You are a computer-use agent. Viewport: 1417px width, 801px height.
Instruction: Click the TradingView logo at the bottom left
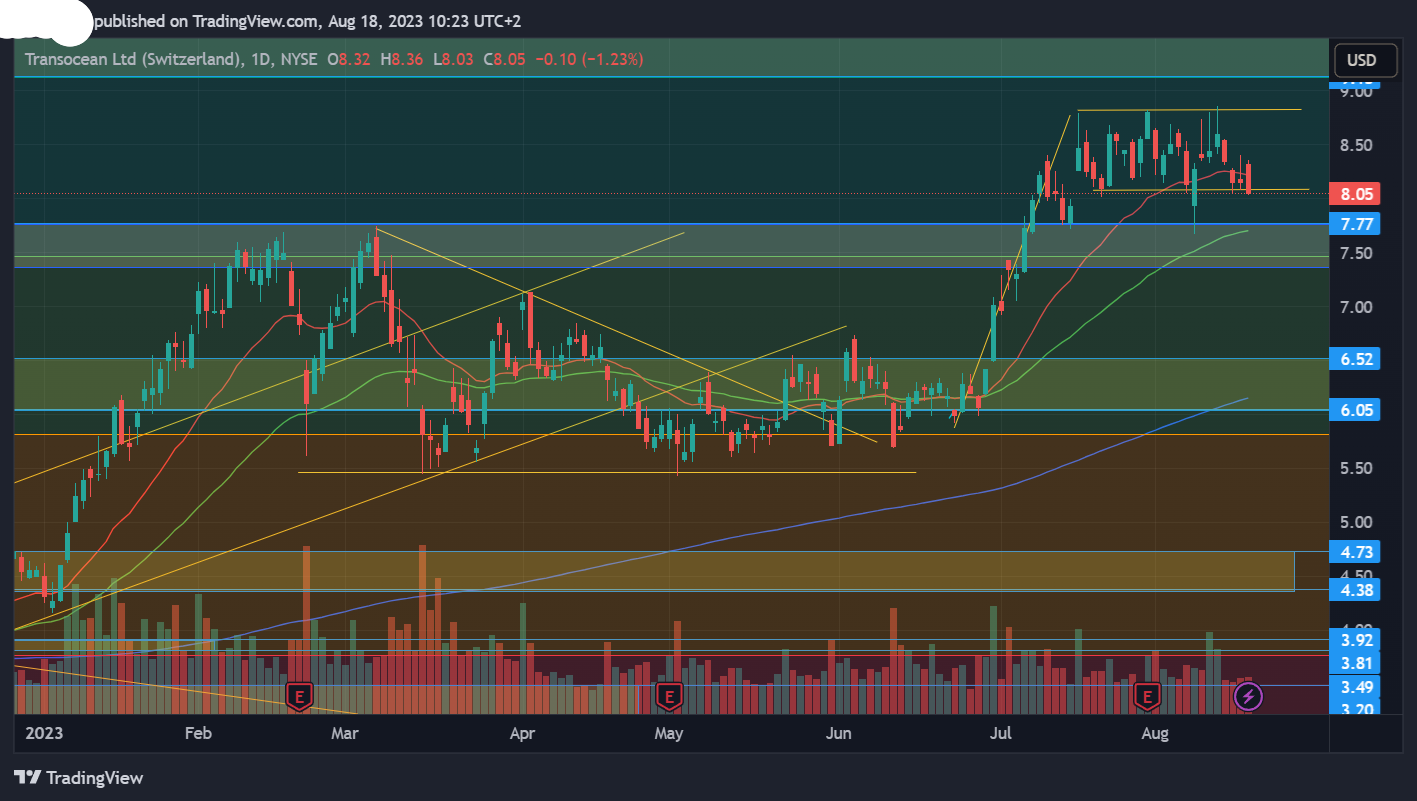[x=79, y=778]
